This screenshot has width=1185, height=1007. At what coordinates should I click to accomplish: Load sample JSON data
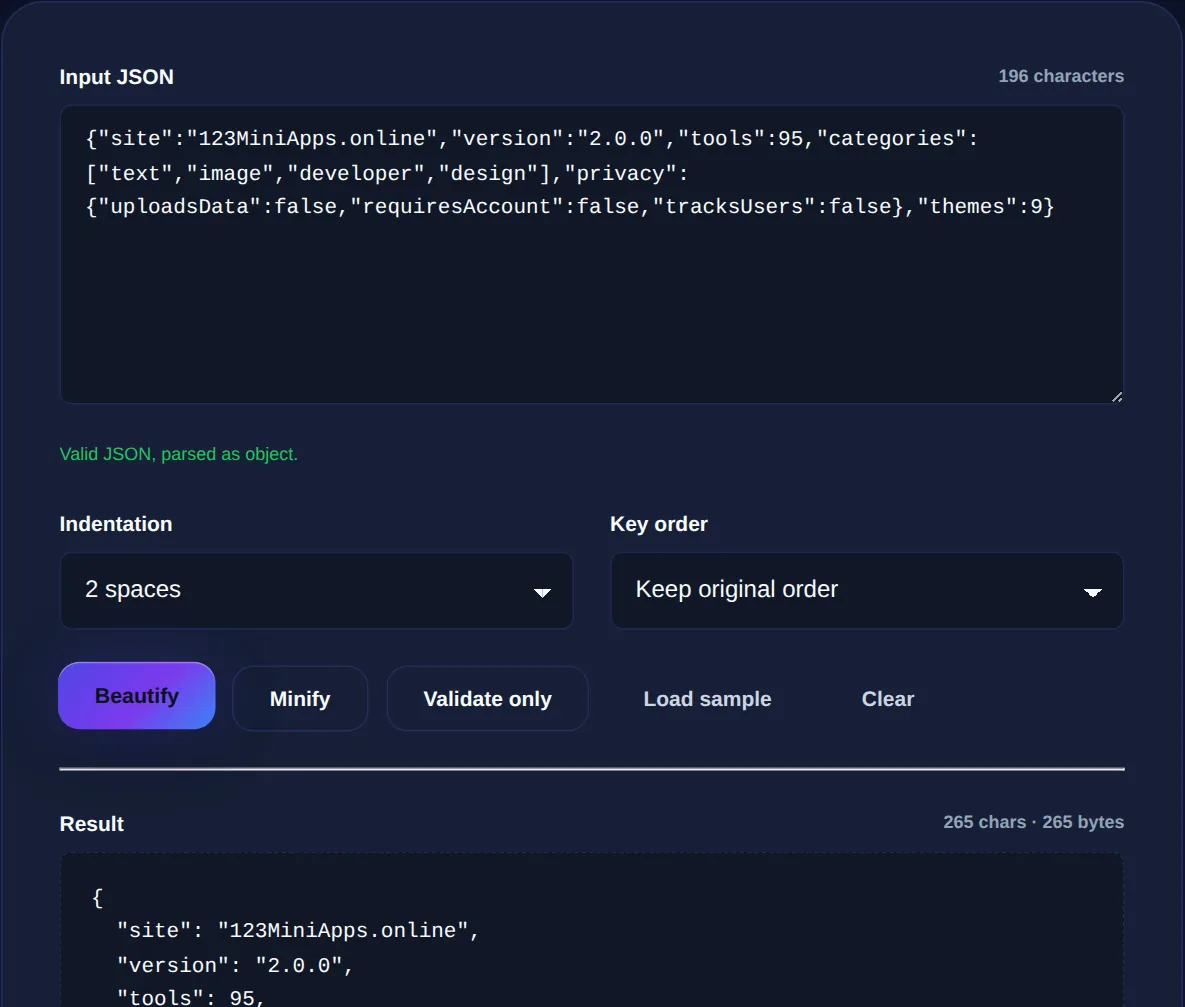707,699
